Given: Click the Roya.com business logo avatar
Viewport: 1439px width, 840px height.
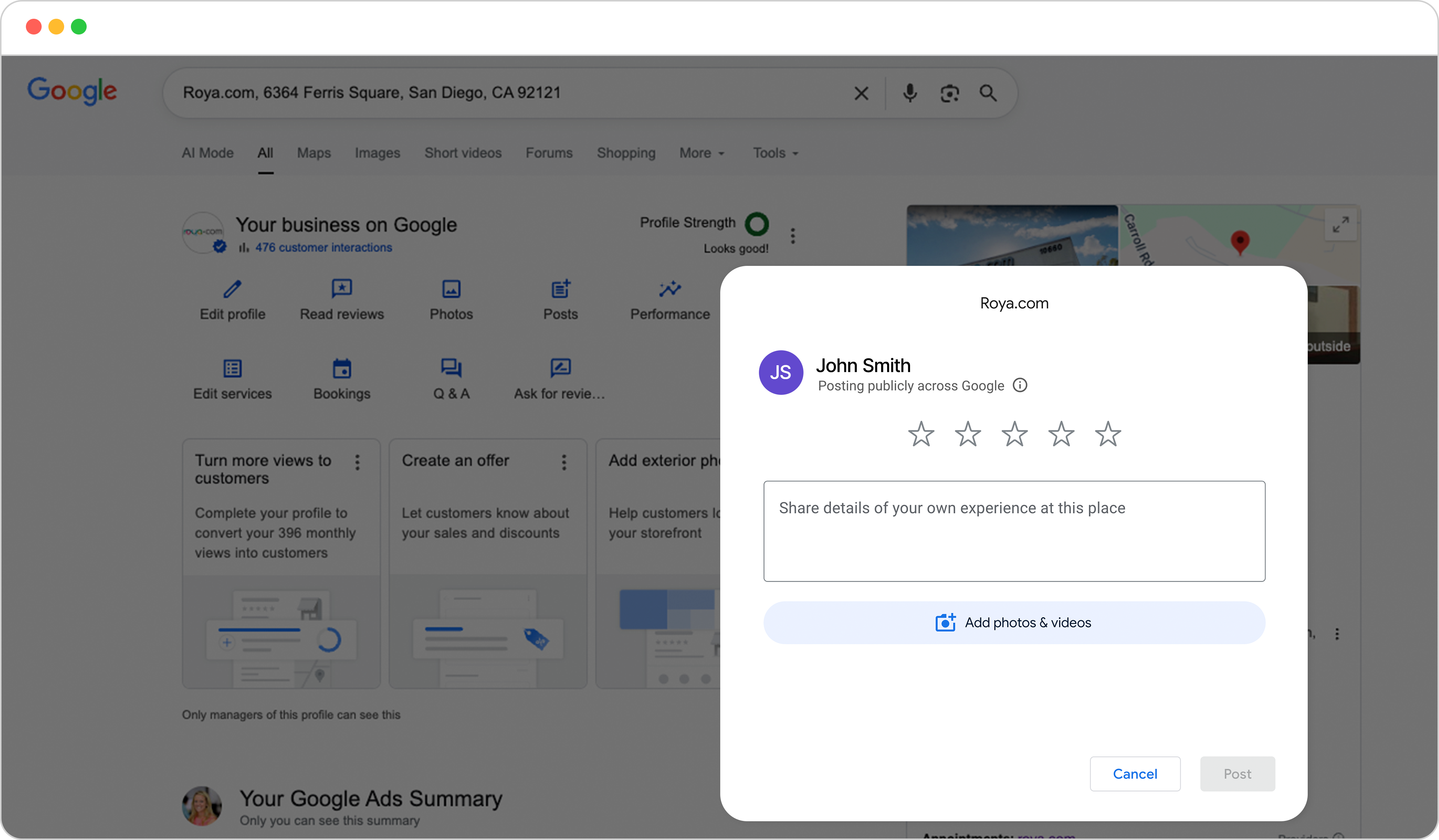Looking at the screenshot, I should [x=203, y=232].
